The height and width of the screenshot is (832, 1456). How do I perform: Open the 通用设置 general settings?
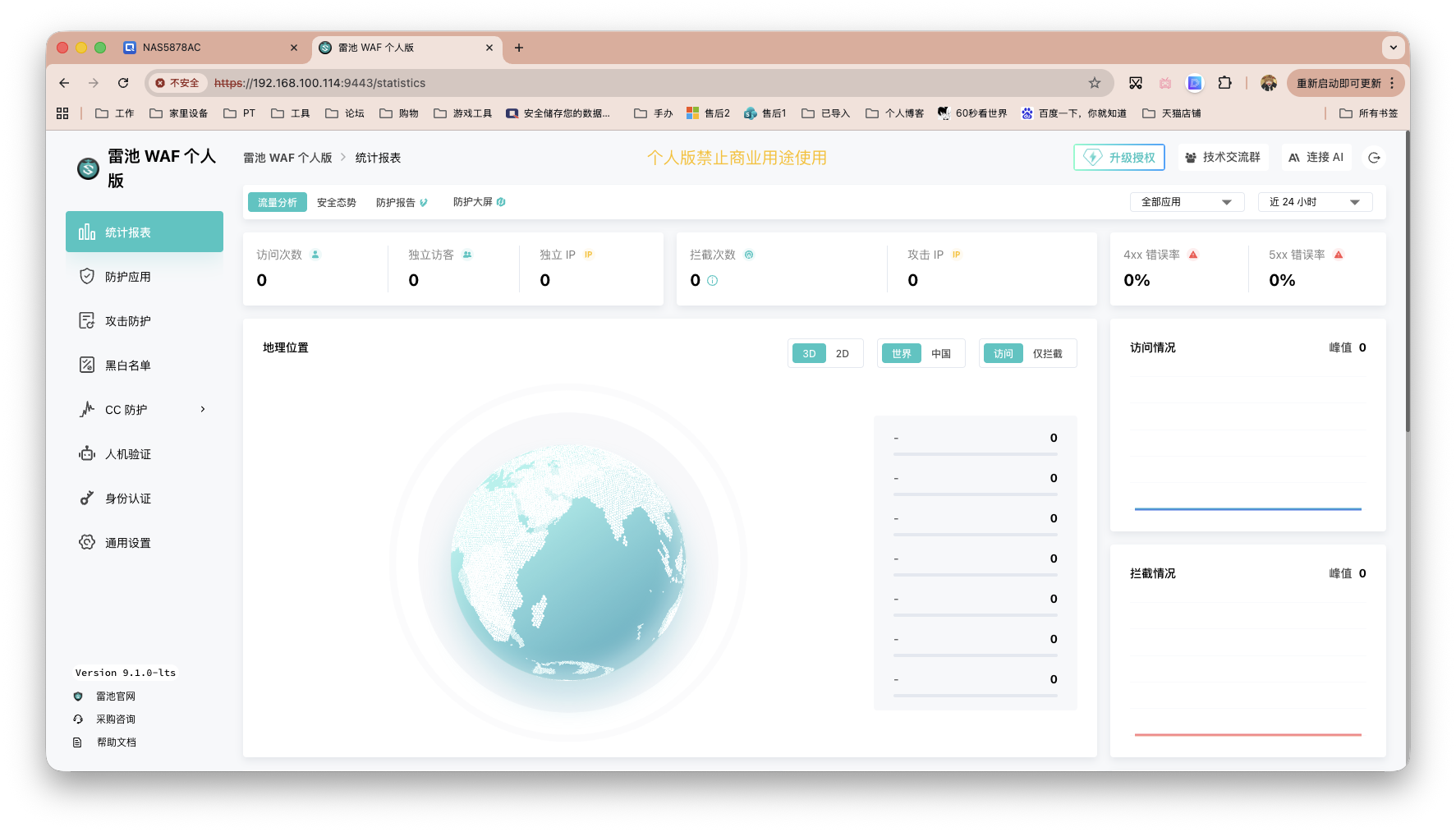click(128, 542)
